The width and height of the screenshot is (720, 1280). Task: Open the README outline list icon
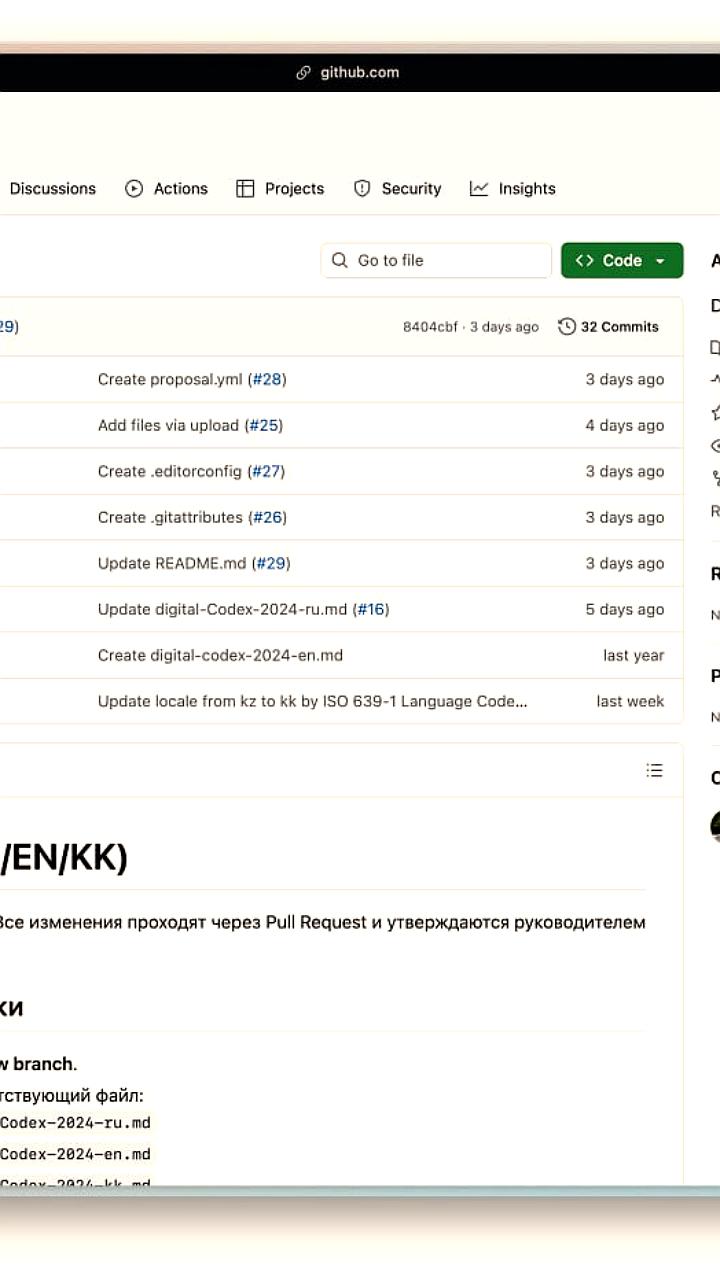654,770
